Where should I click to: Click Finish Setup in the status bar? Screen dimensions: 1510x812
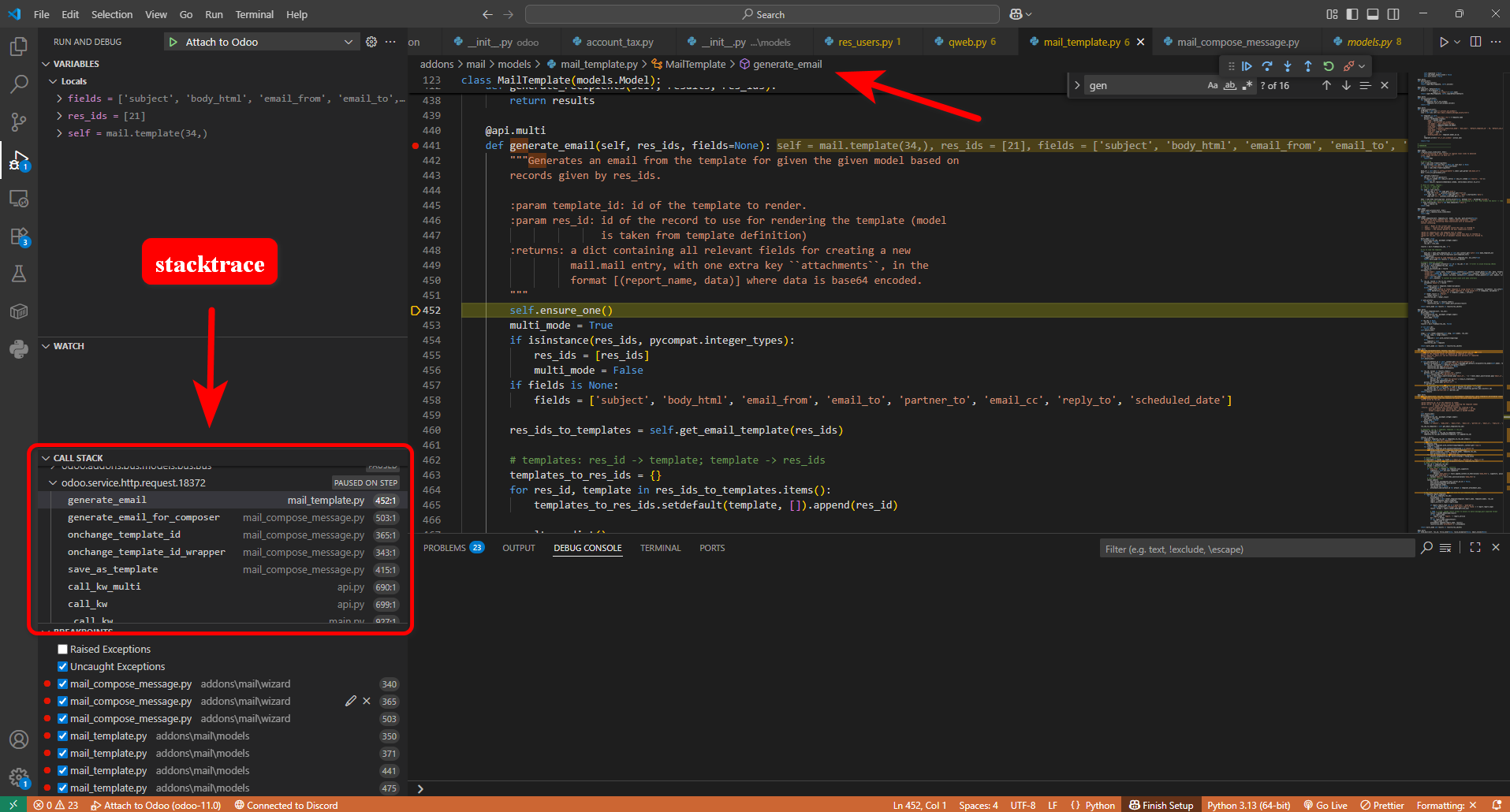pyautogui.click(x=1161, y=805)
